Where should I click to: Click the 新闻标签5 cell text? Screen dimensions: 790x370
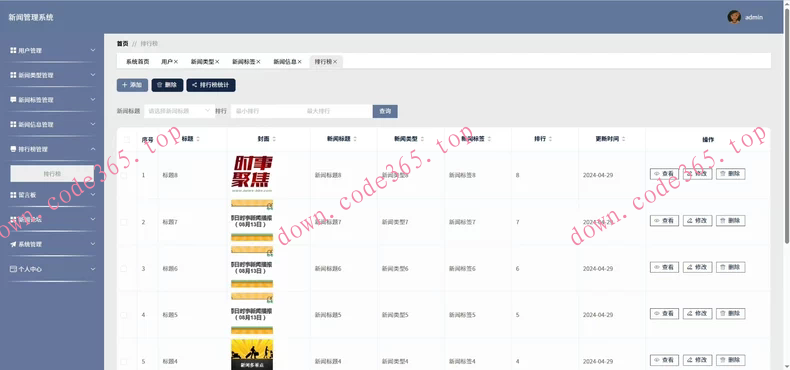click(x=462, y=315)
